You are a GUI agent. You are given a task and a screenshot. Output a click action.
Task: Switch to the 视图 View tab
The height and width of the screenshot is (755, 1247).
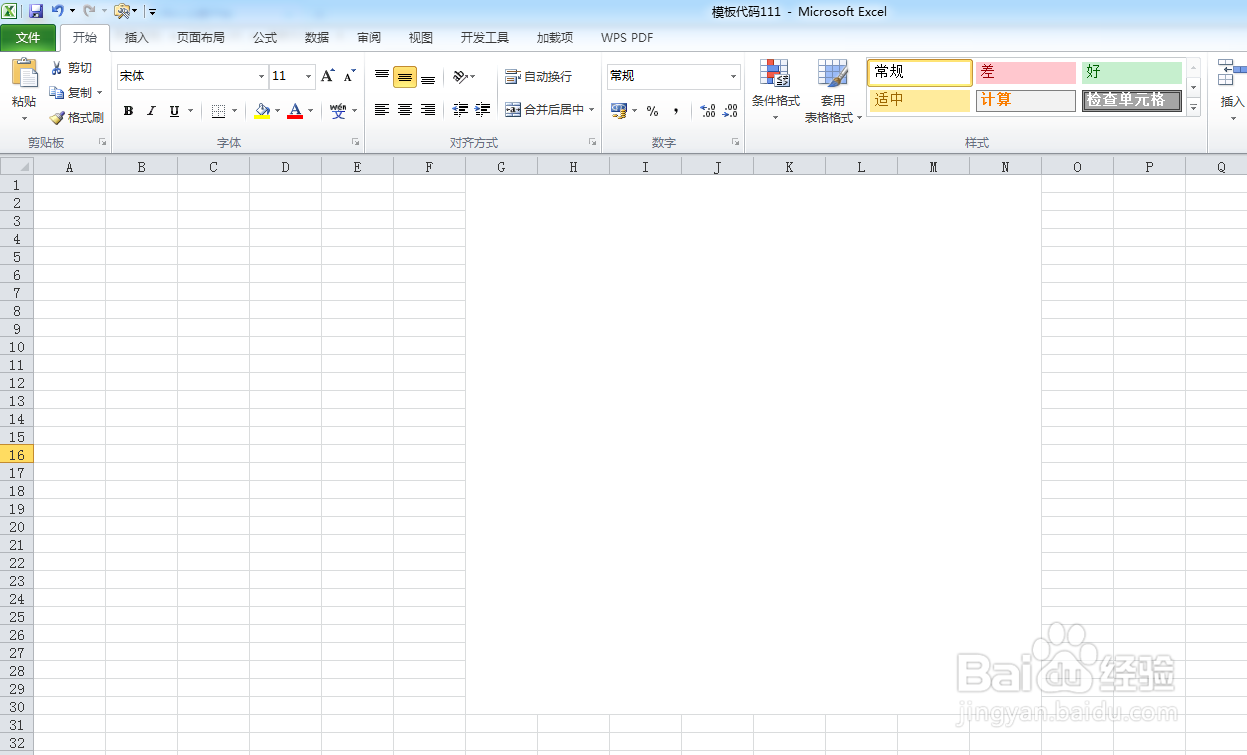tap(421, 38)
